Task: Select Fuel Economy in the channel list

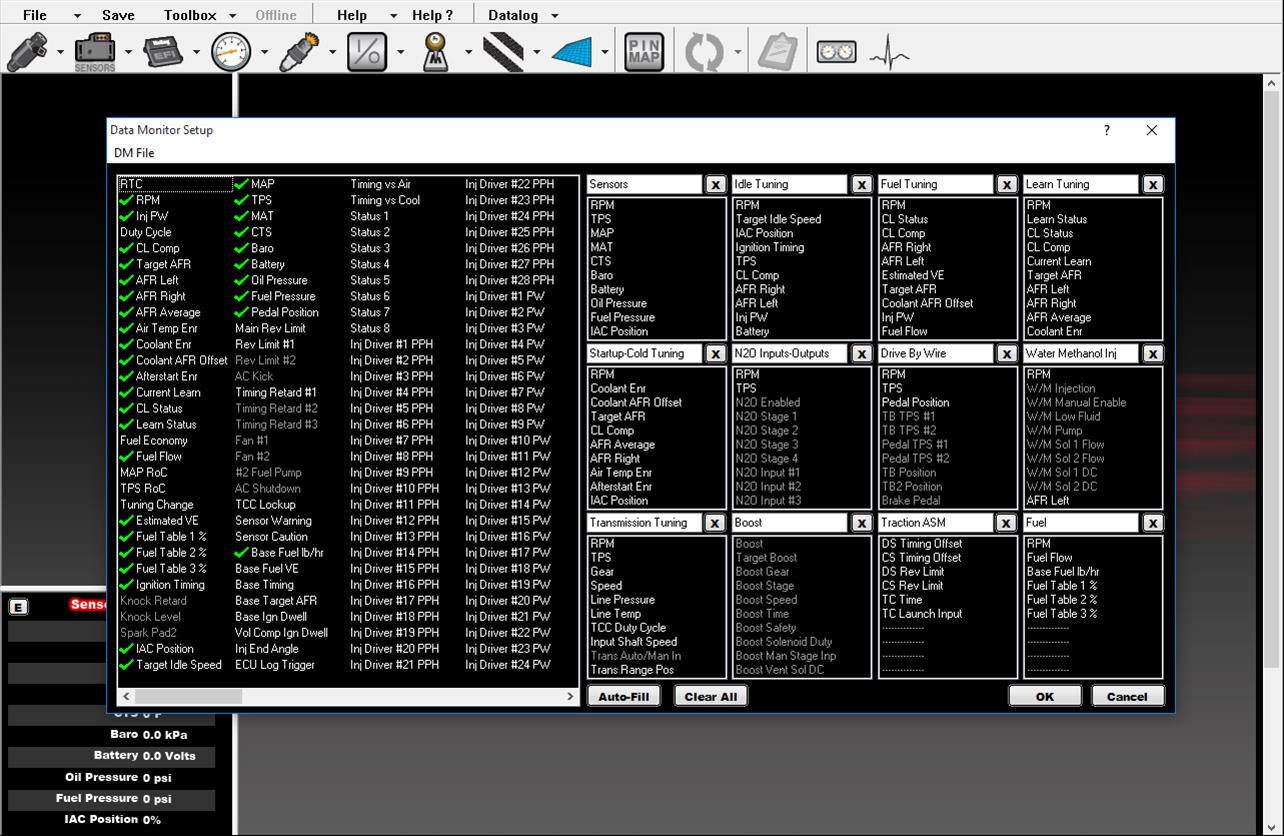Action: click(x=154, y=440)
